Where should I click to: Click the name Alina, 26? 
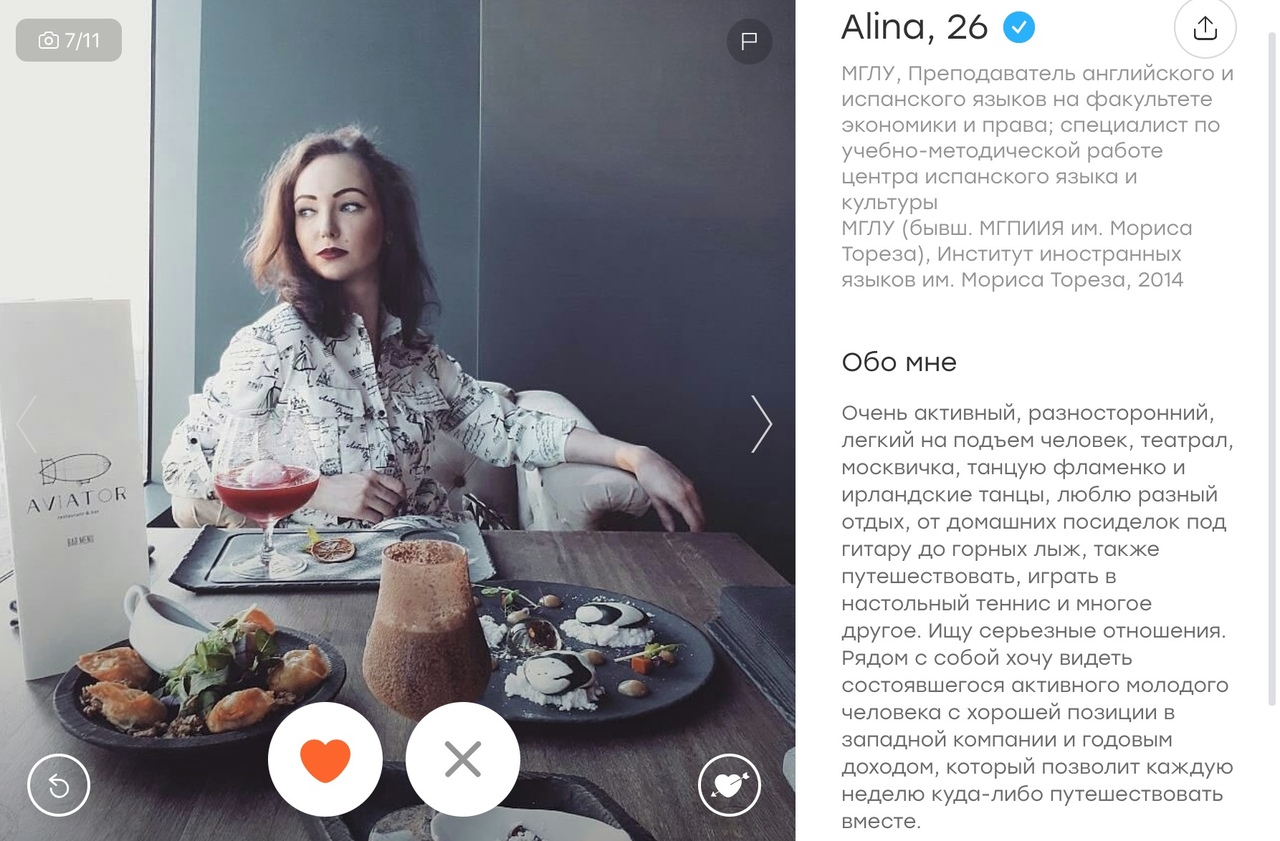pyautogui.click(x=914, y=27)
